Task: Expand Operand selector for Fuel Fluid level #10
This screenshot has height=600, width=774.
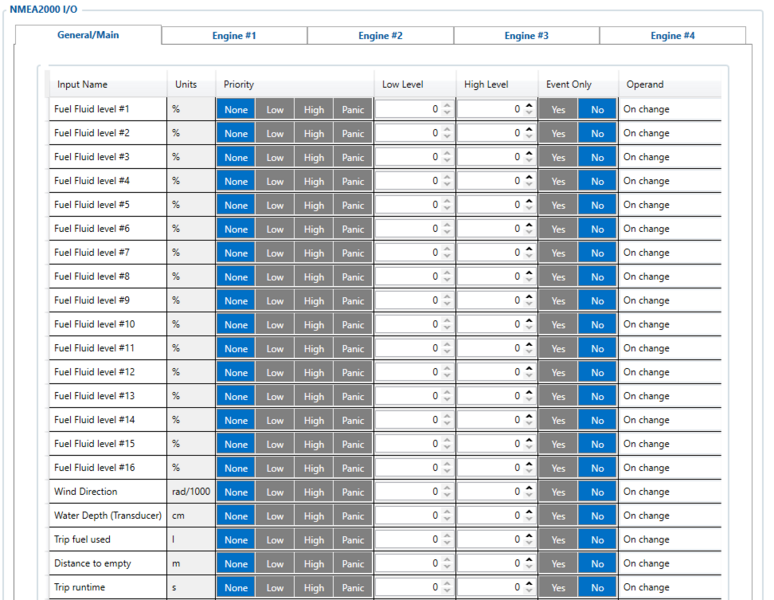Action: click(668, 325)
